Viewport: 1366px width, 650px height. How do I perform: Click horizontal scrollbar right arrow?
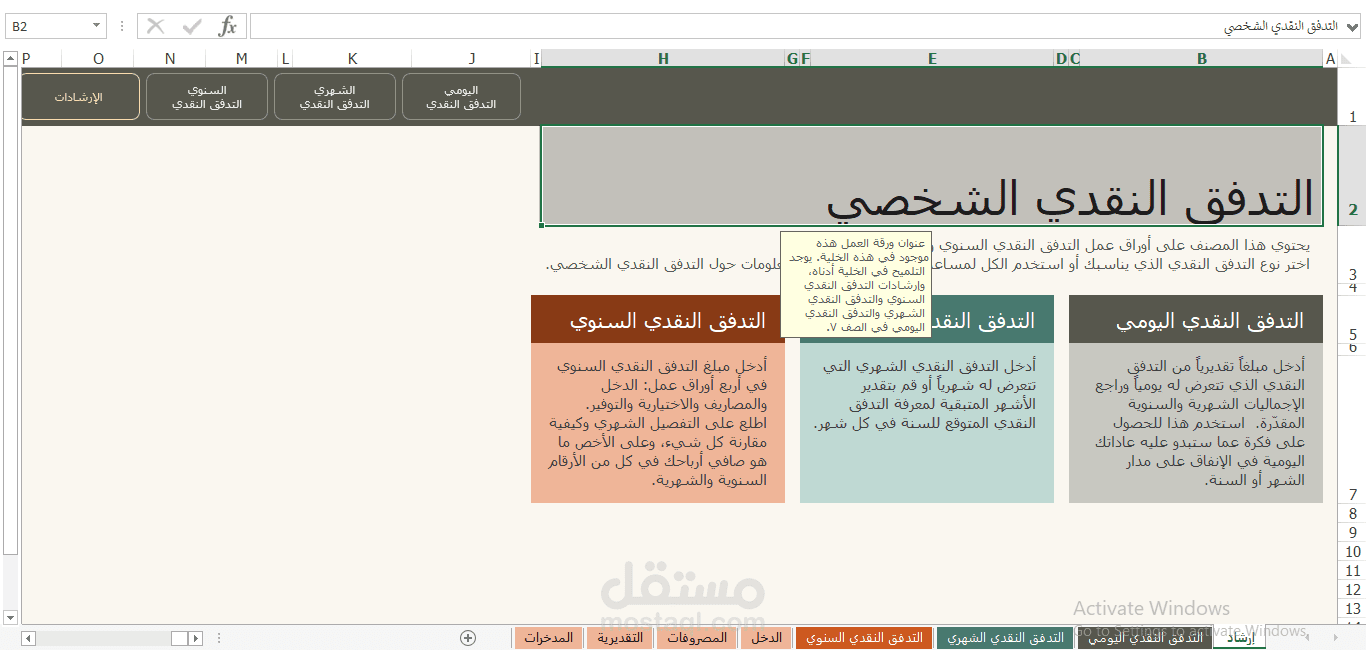coord(196,637)
